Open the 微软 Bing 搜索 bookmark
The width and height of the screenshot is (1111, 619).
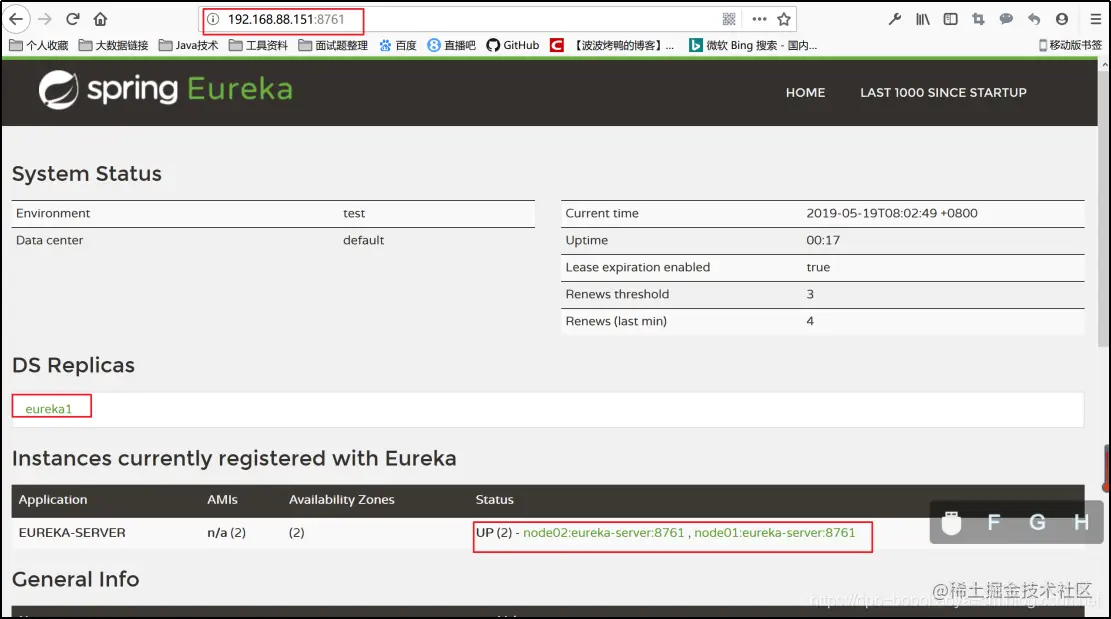point(753,45)
